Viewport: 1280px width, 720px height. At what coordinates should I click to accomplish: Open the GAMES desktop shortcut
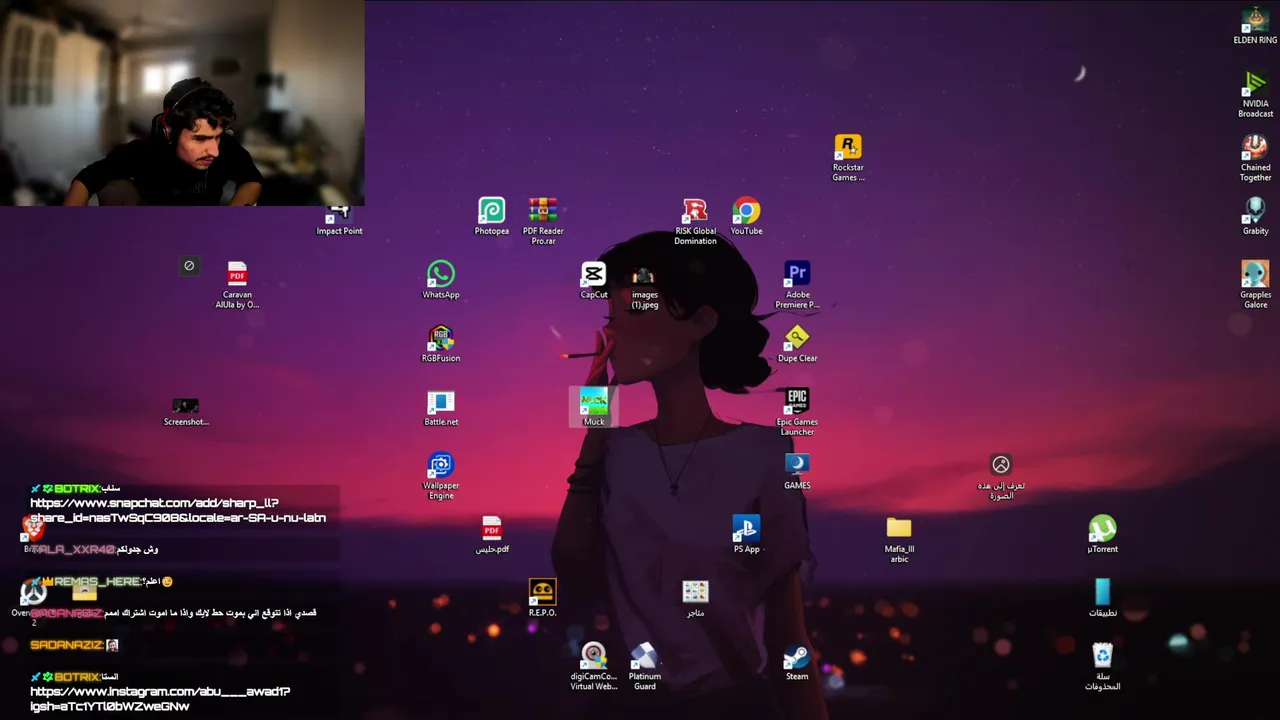click(x=797, y=471)
